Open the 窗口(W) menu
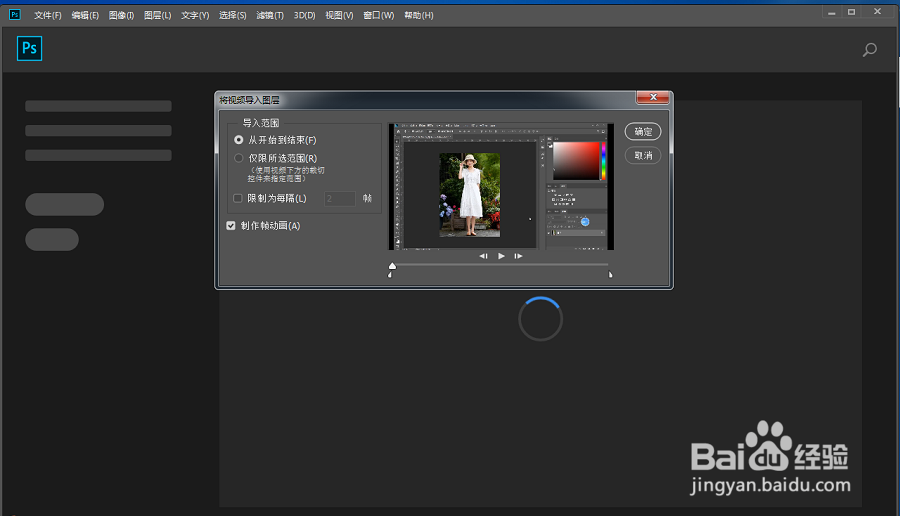900x516 pixels. point(378,15)
